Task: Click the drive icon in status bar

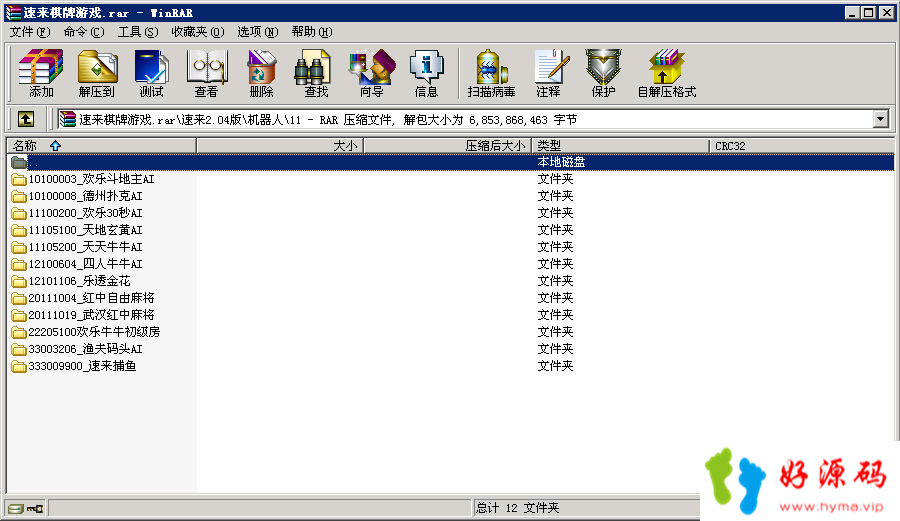Action: click(x=15, y=508)
